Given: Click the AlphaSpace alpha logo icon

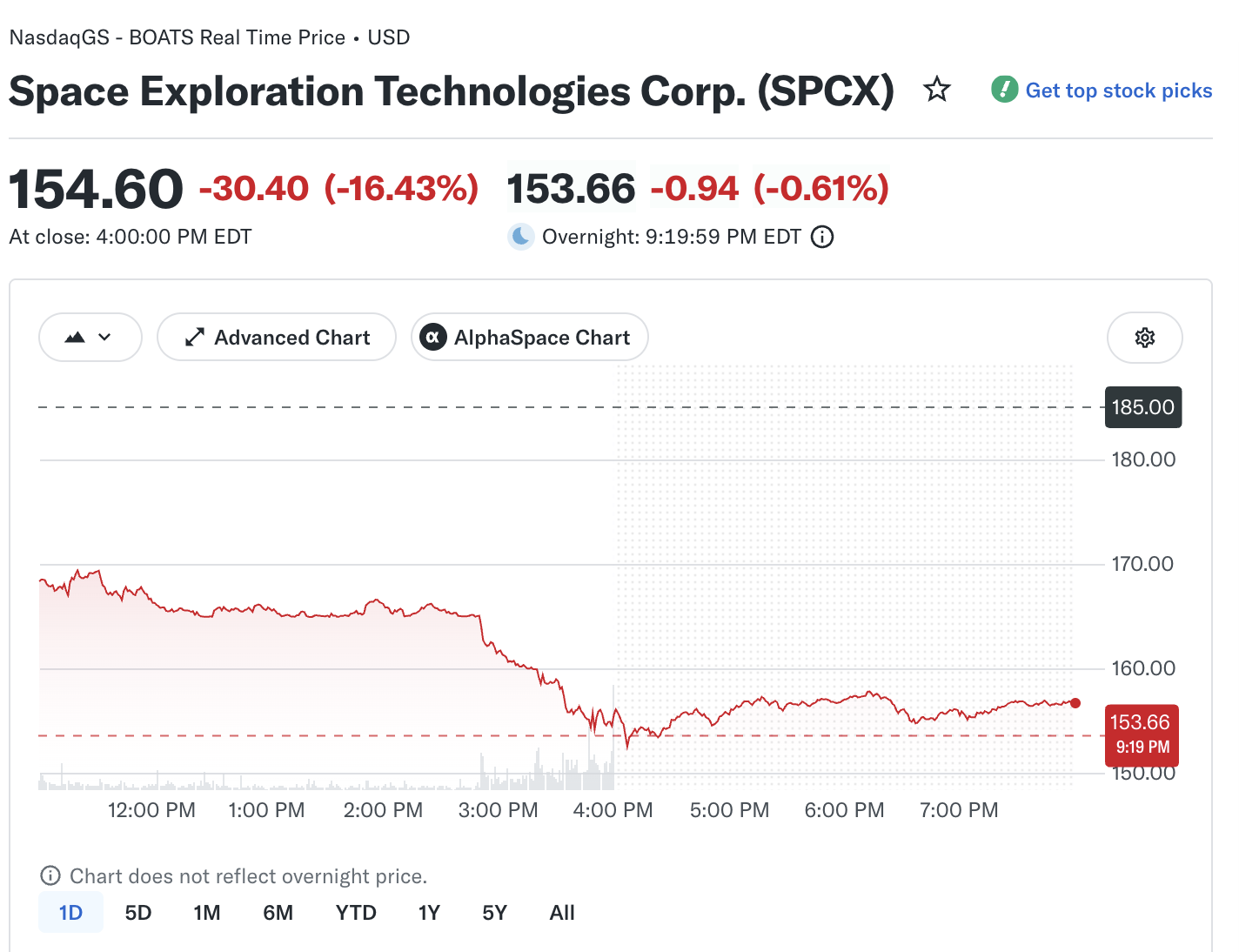Looking at the screenshot, I should [433, 338].
